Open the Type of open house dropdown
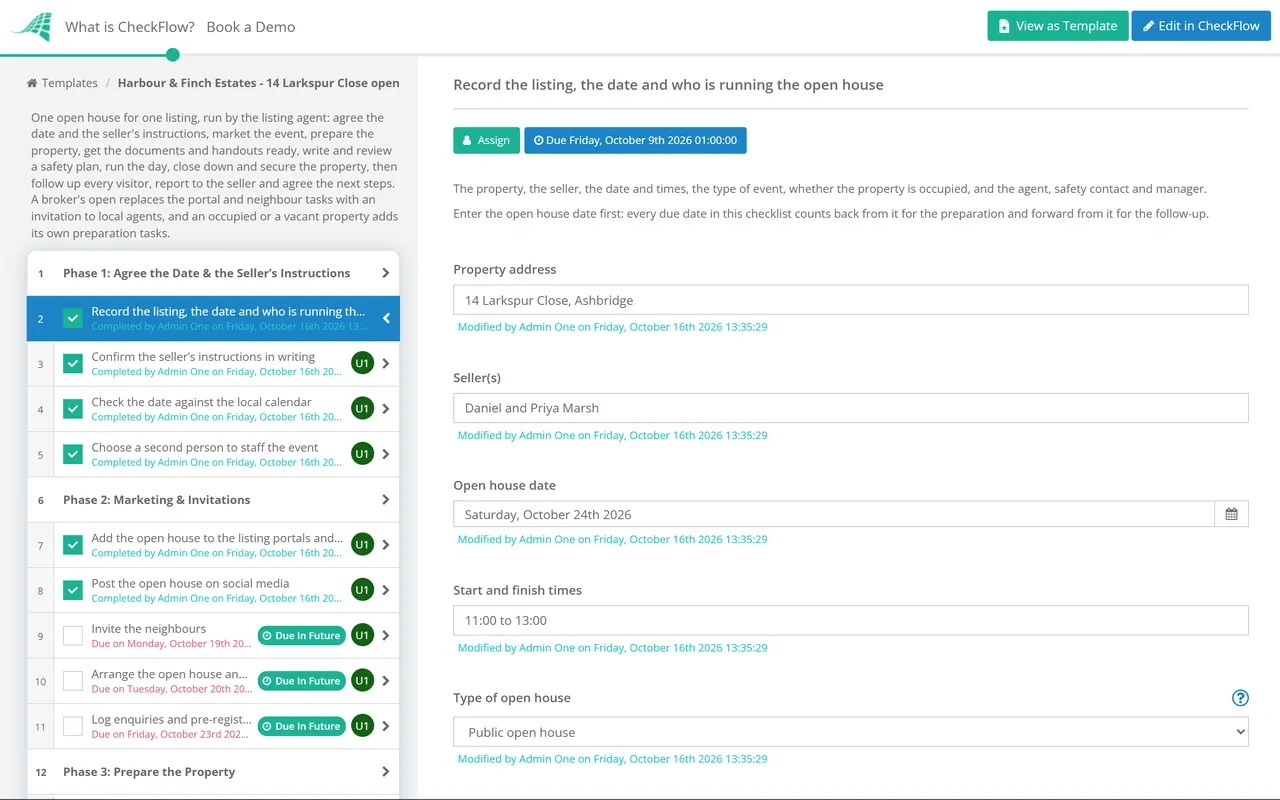This screenshot has height=800, width=1280. (x=851, y=732)
